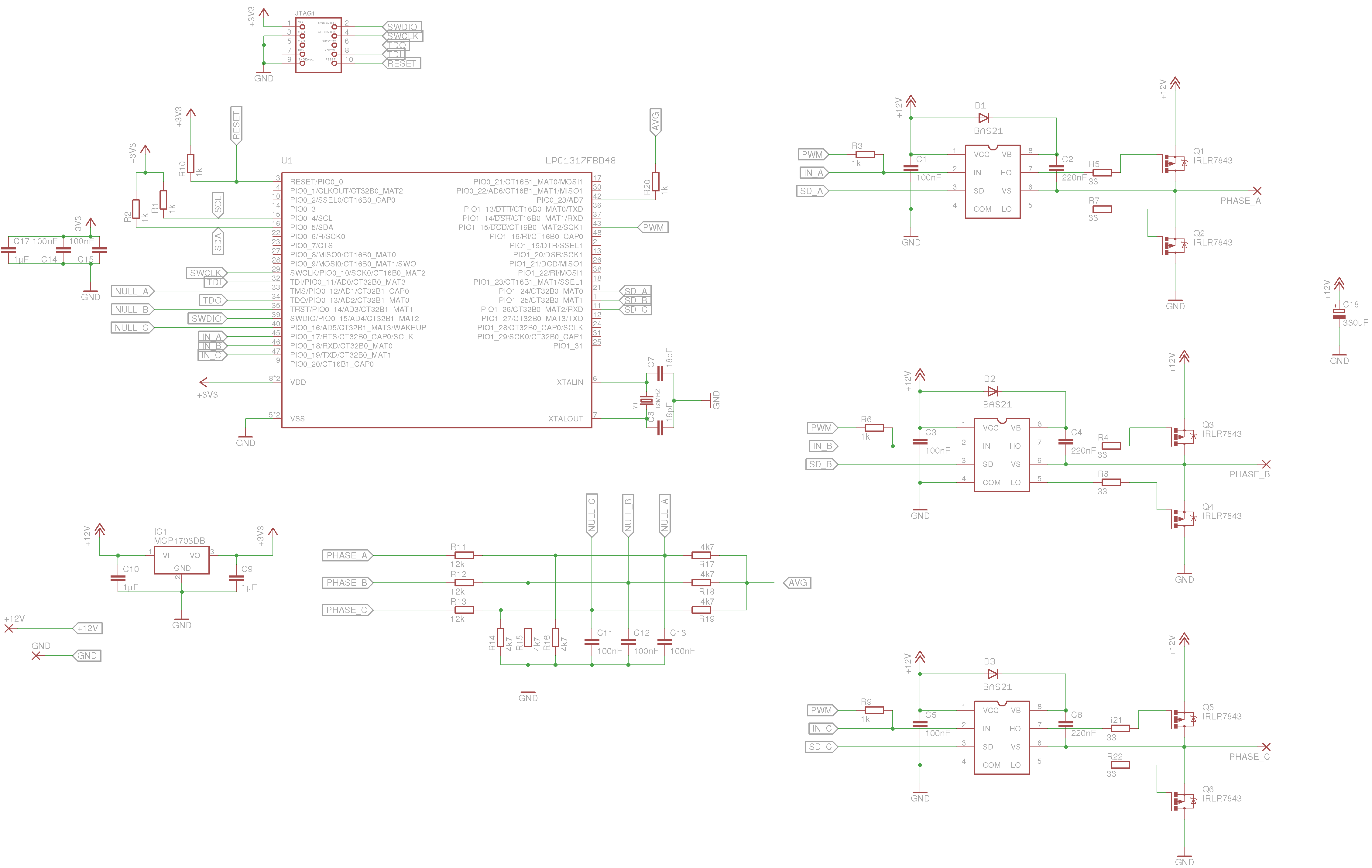Click the D3 BAS21 diode symbol
The image size is (1372, 868).
[993, 674]
